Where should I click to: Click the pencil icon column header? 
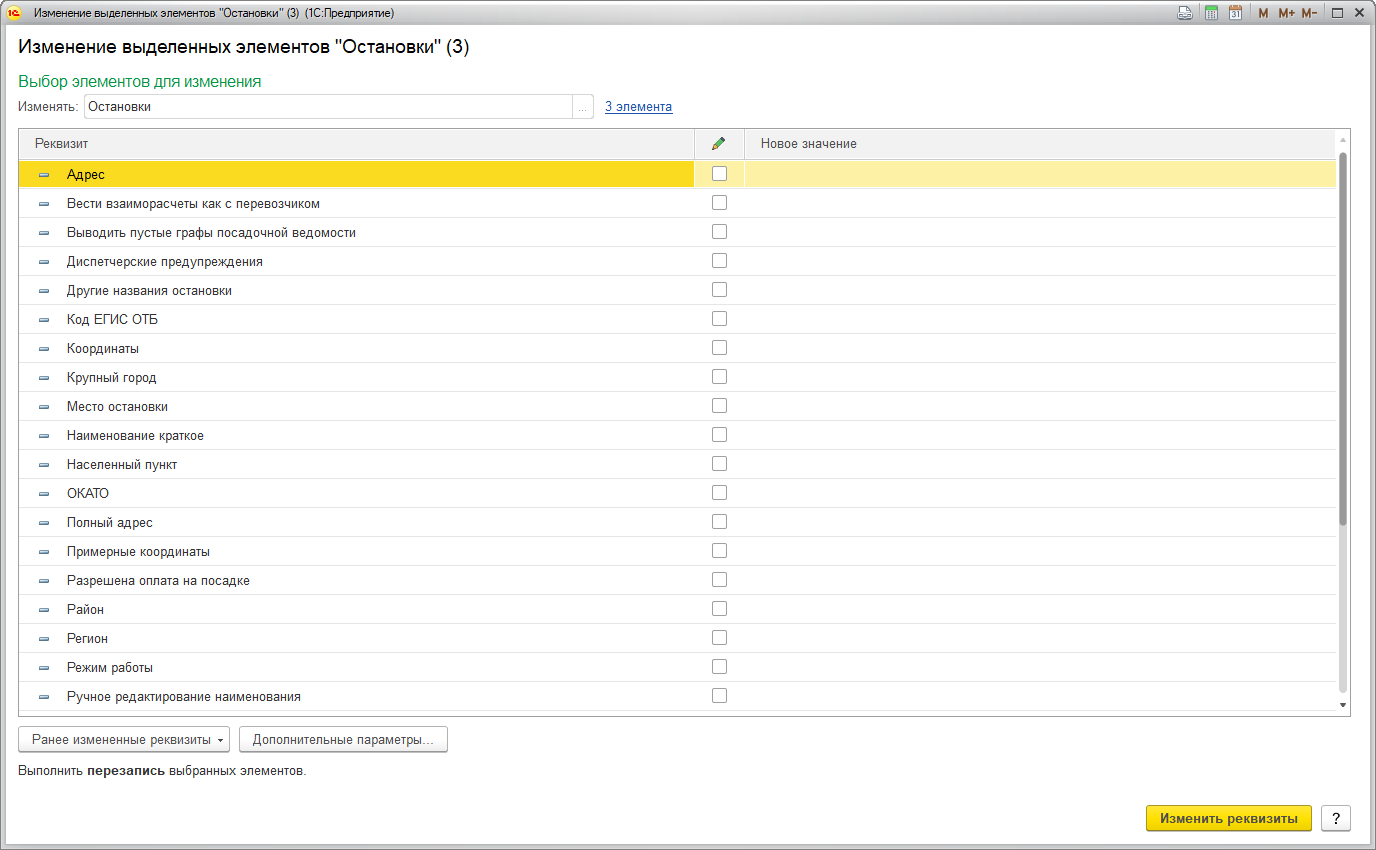719,144
